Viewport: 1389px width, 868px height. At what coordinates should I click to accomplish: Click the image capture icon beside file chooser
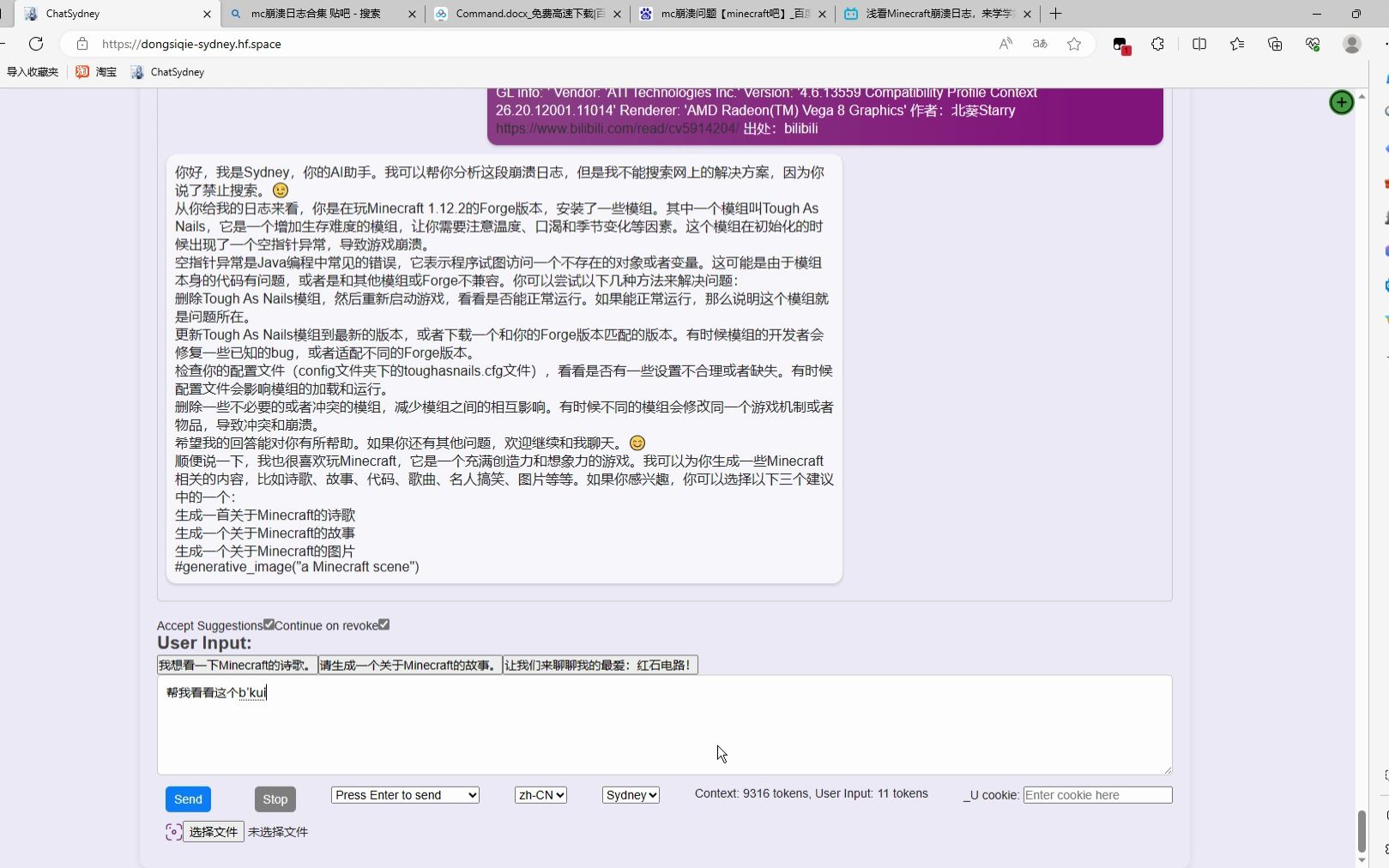[x=173, y=831]
